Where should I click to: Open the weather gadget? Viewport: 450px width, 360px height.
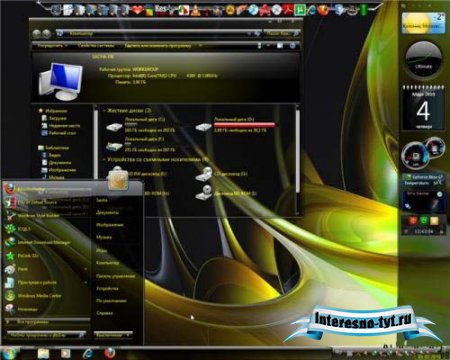[423, 23]
